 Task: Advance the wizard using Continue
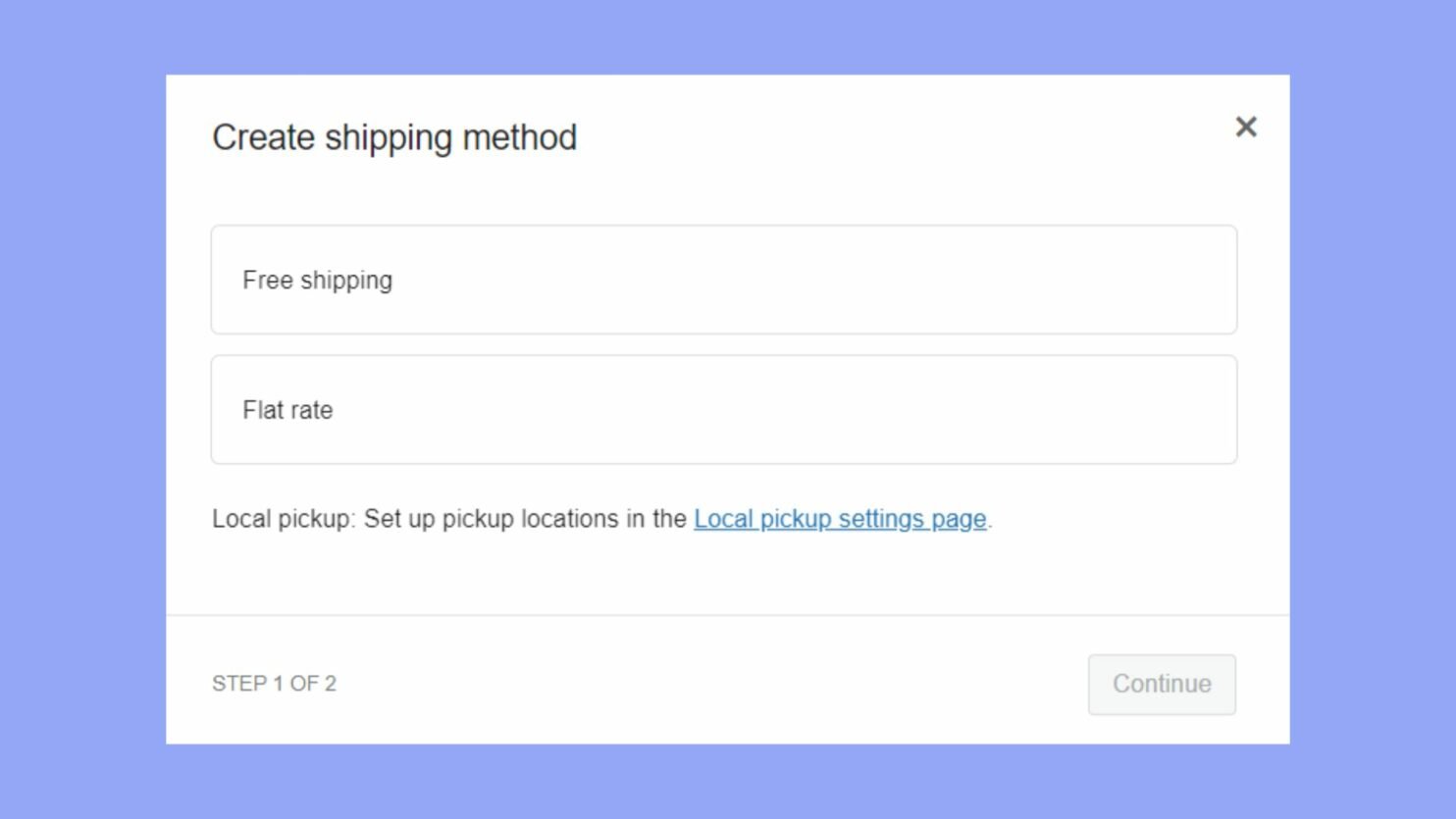coord(1162,684)
